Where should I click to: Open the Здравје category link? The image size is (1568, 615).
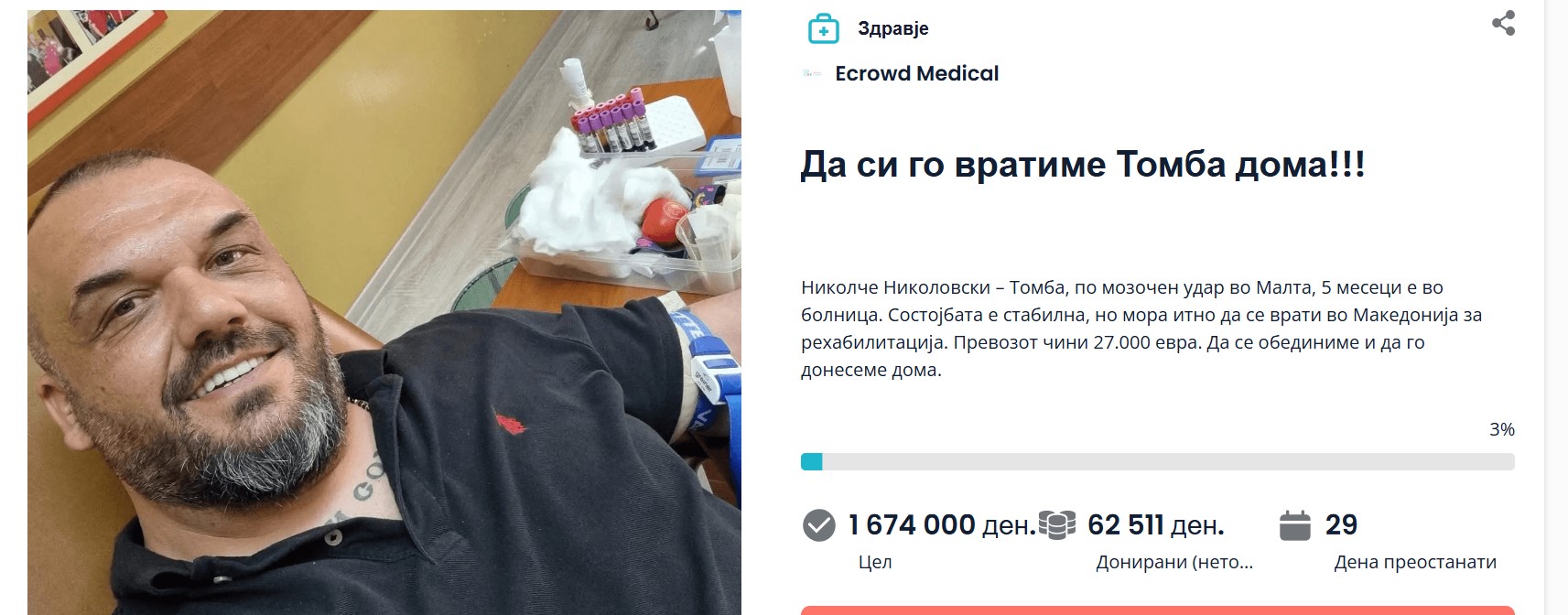click(892, 28)
